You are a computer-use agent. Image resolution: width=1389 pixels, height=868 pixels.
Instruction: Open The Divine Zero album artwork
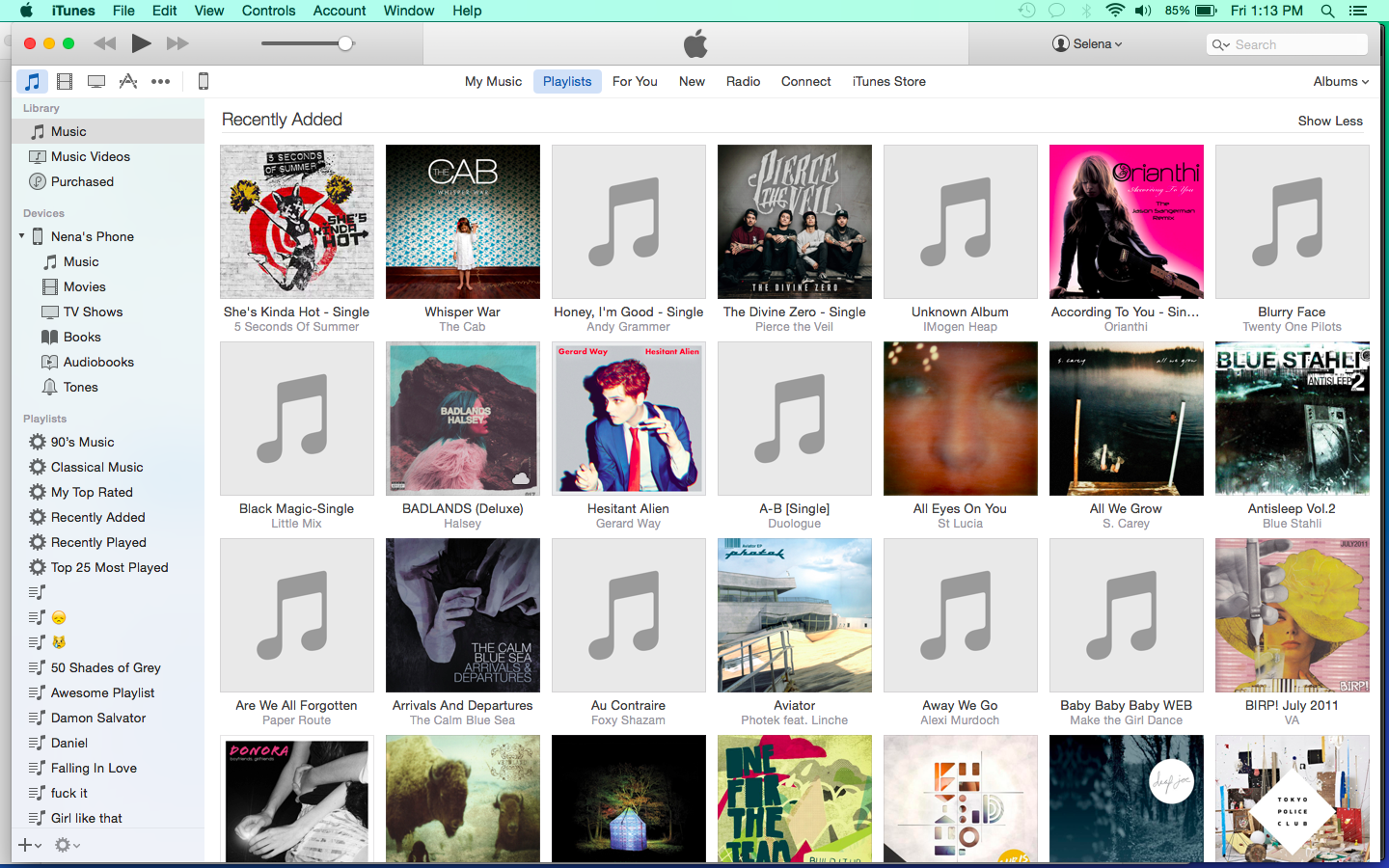795,222
